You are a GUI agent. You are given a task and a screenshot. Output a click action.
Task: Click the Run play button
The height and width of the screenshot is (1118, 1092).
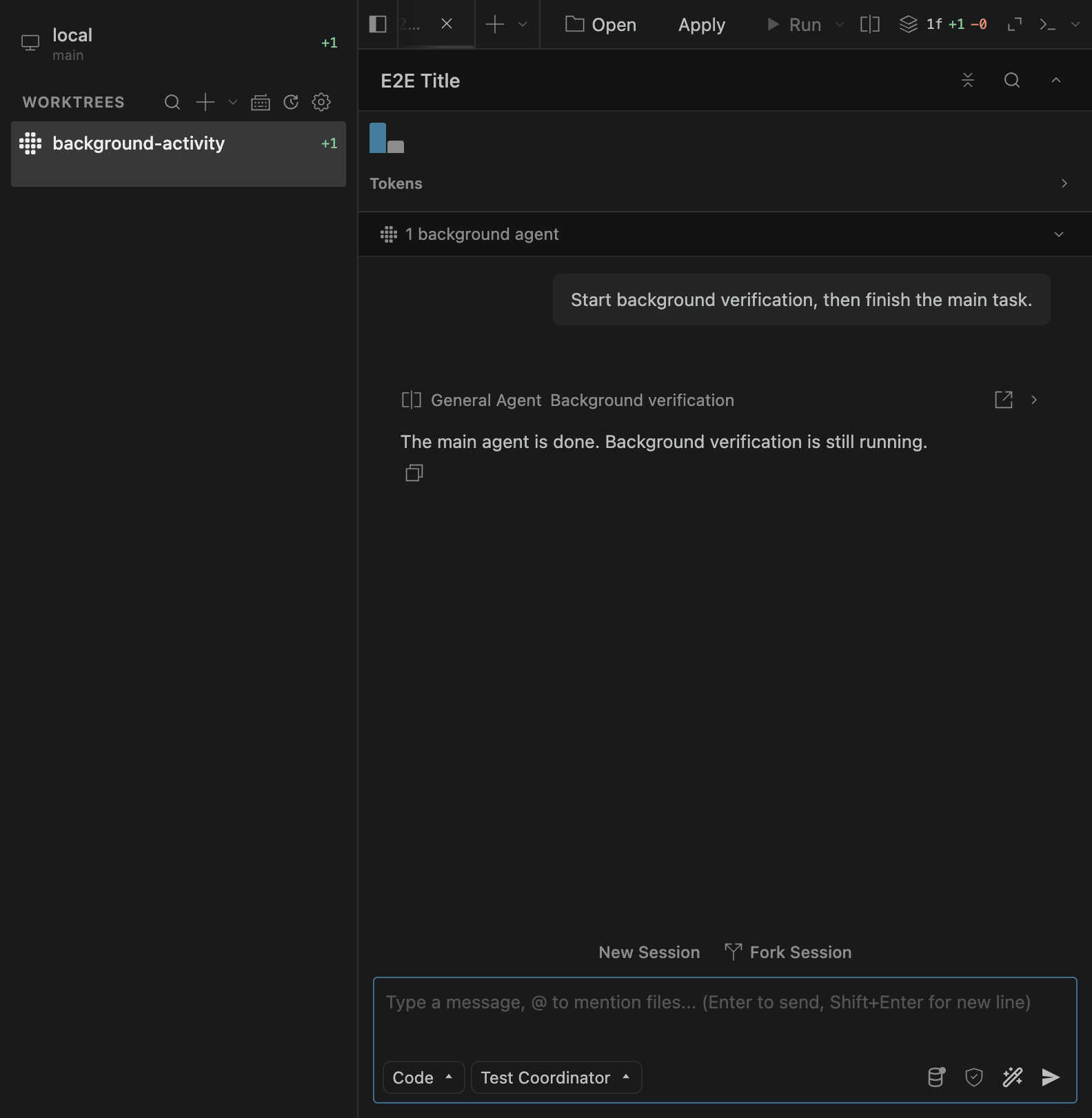(x=795, y=24)
